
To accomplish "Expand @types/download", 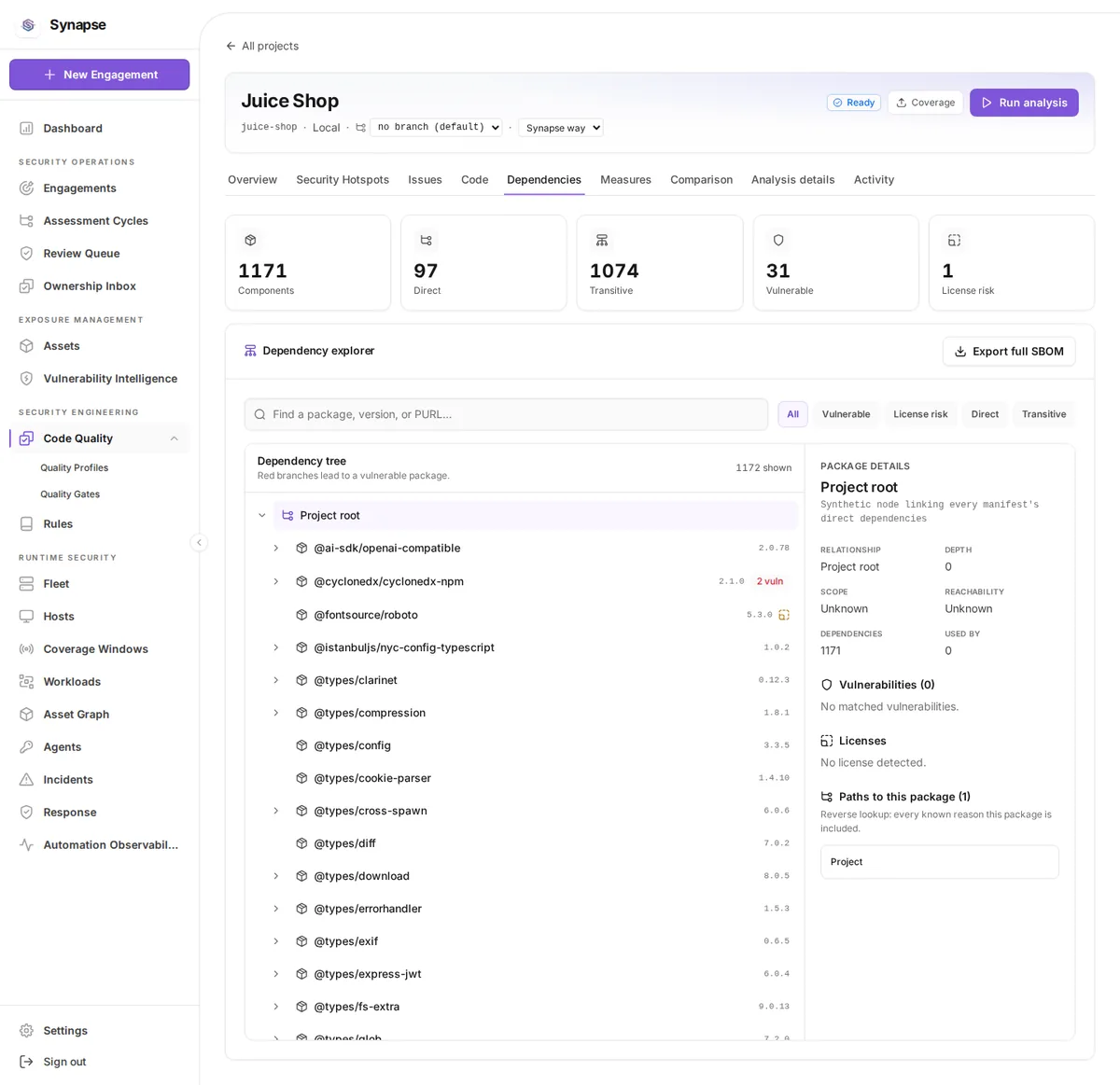I will (x=276, y=876).
